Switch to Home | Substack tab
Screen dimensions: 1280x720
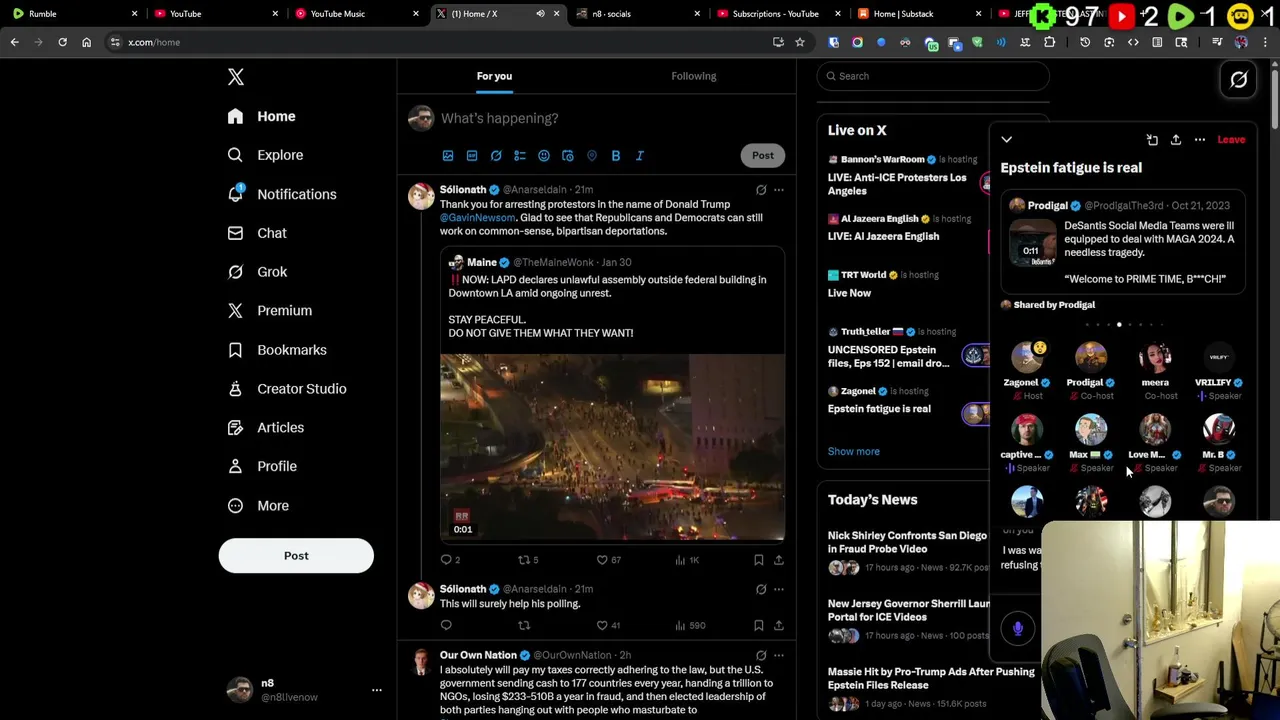920,14
